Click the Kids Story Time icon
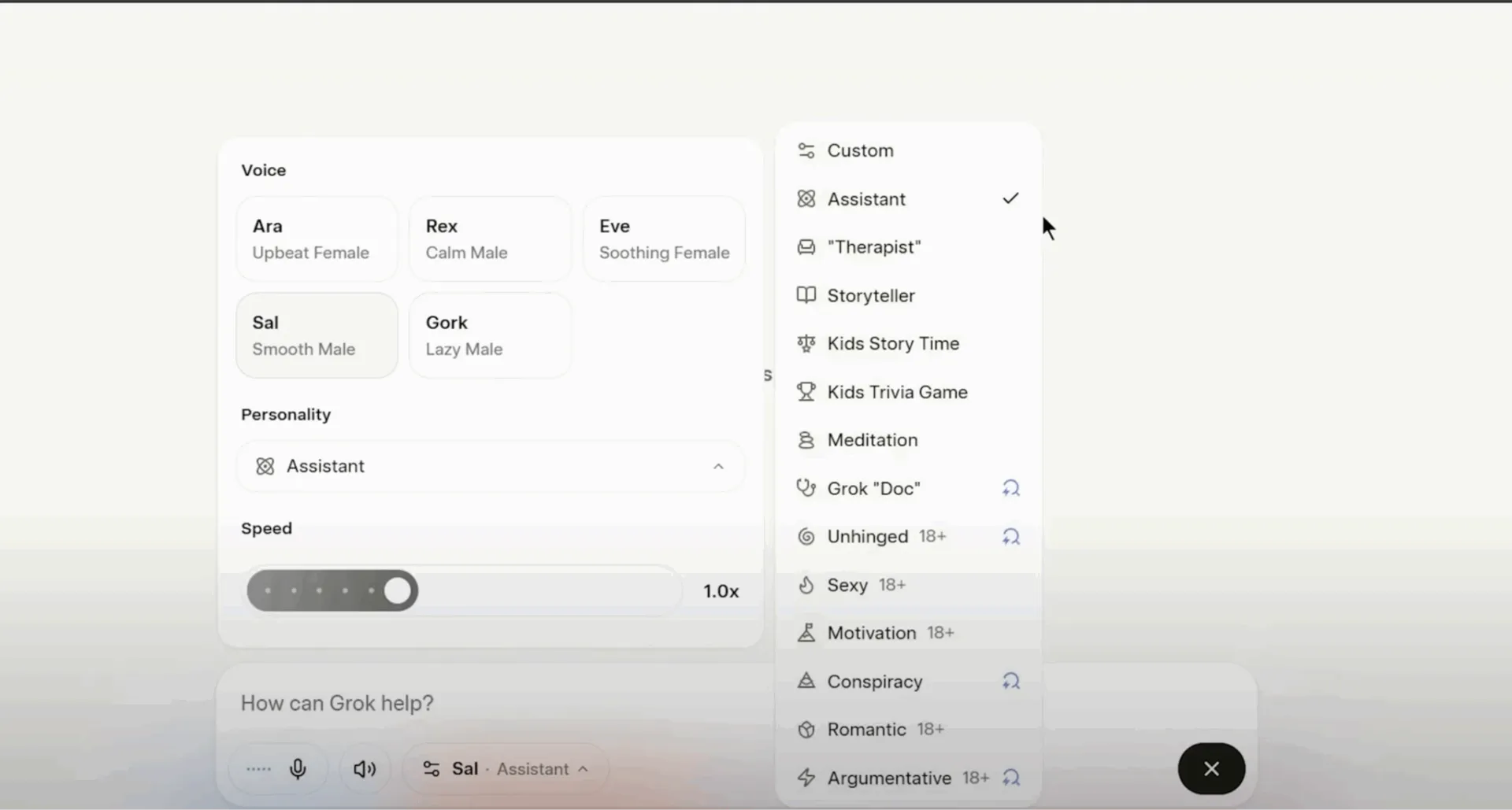The width and height of the screenshot is (1512, 810). pyautogui.click(x=806, y=343)
